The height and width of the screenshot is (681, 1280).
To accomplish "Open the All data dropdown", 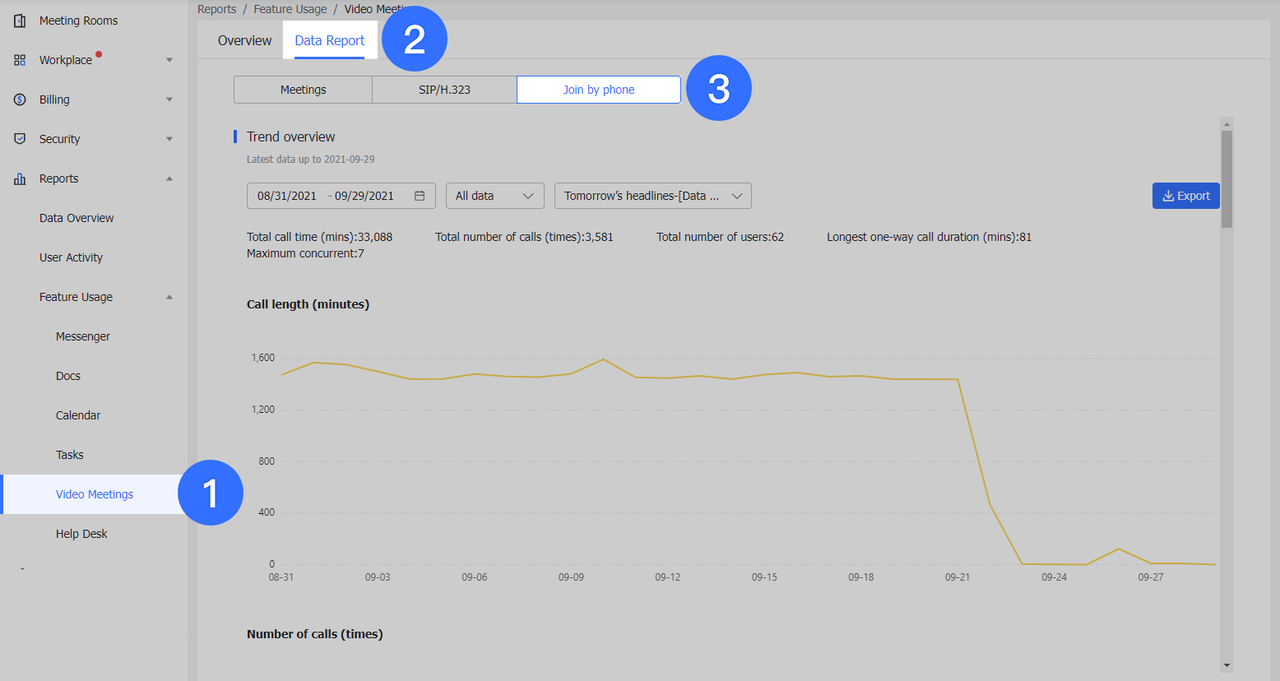I will (x=495, y=196).
